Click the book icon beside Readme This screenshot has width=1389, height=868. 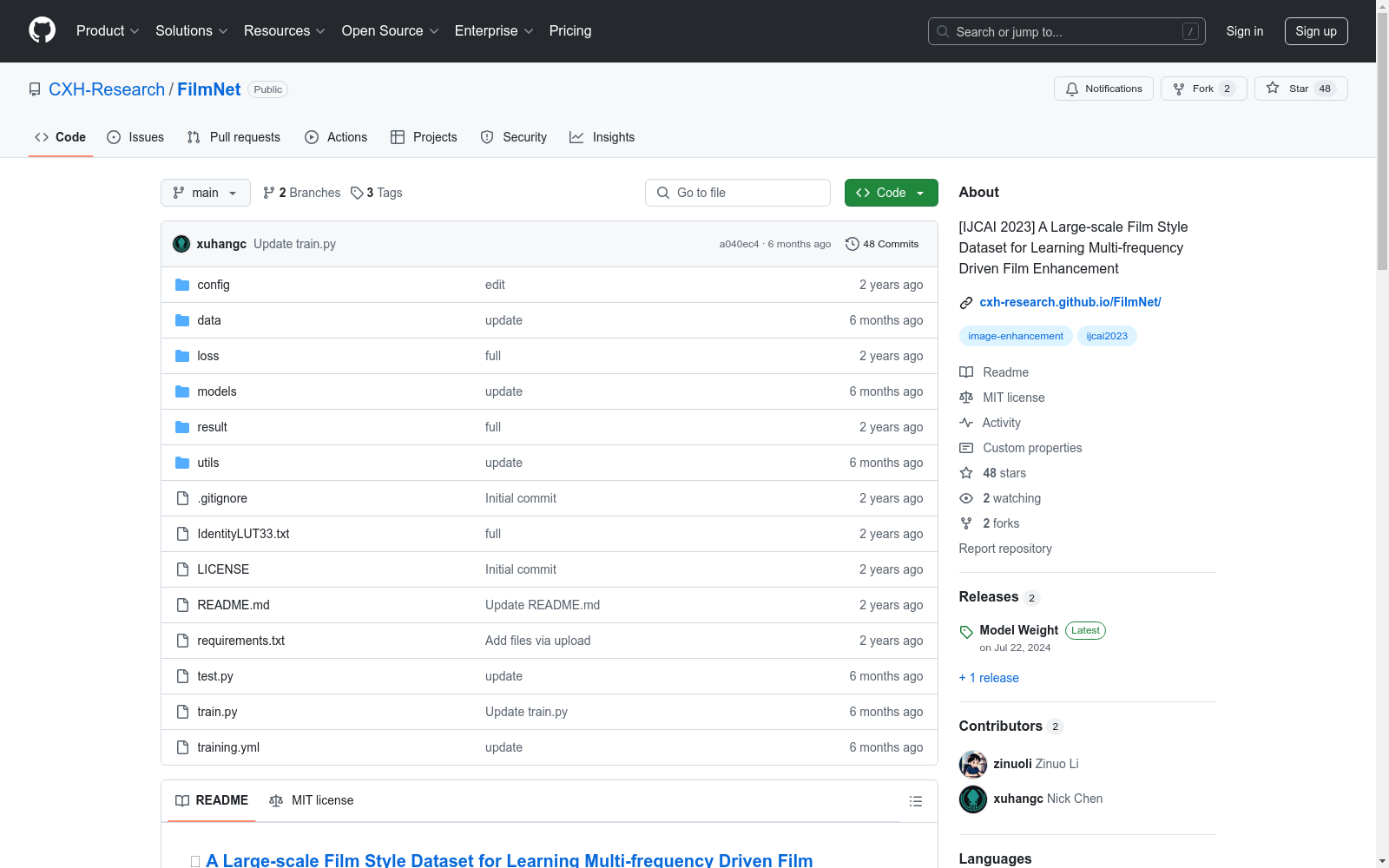pos(966,372)
